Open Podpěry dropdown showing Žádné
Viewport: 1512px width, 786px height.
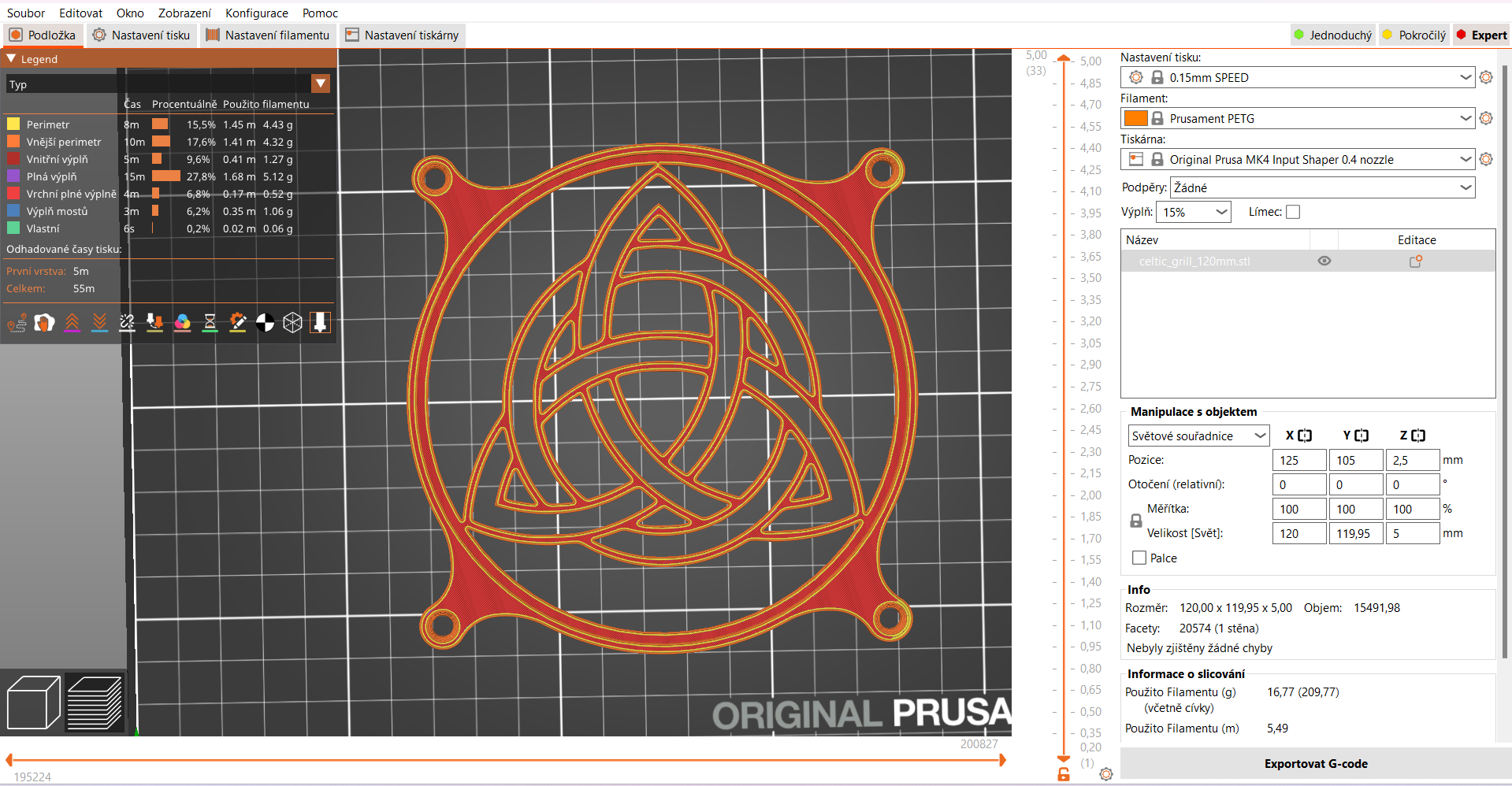coord(1323,187)
